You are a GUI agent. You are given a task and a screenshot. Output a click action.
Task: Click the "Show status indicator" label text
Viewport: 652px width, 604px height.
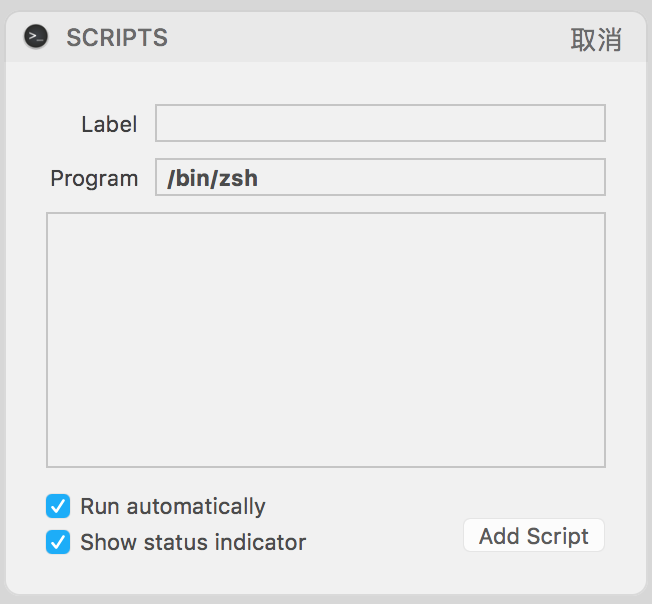tap(193, 542)
